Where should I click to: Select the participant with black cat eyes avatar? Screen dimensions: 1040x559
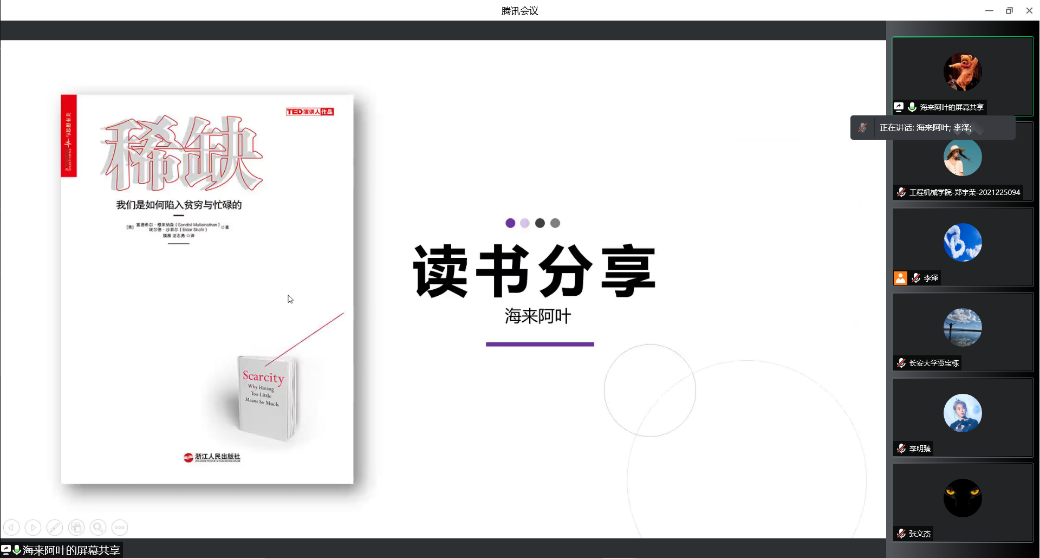click(x=962, y=498)
